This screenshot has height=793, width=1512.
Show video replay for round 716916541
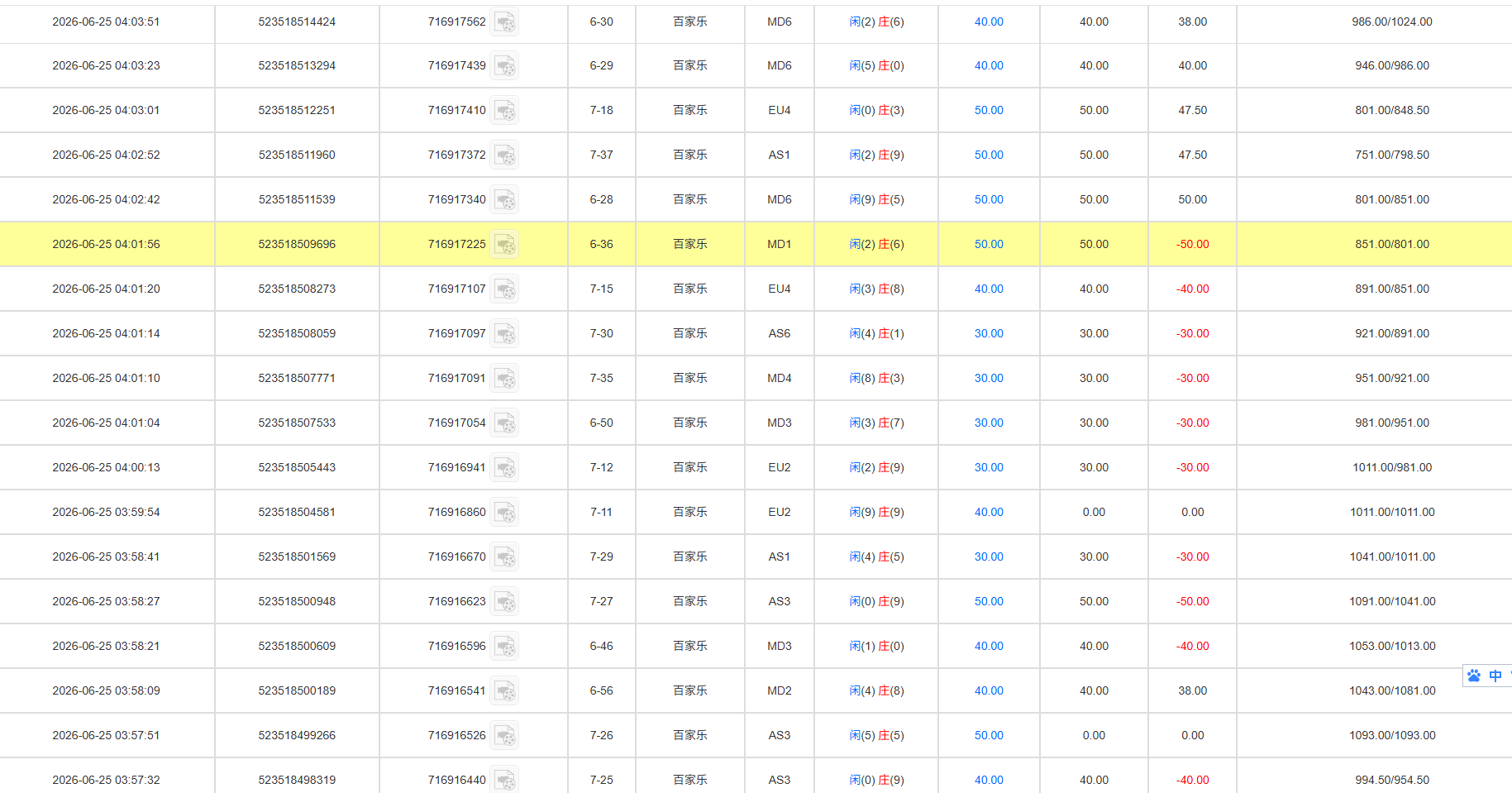click(504, 691)
